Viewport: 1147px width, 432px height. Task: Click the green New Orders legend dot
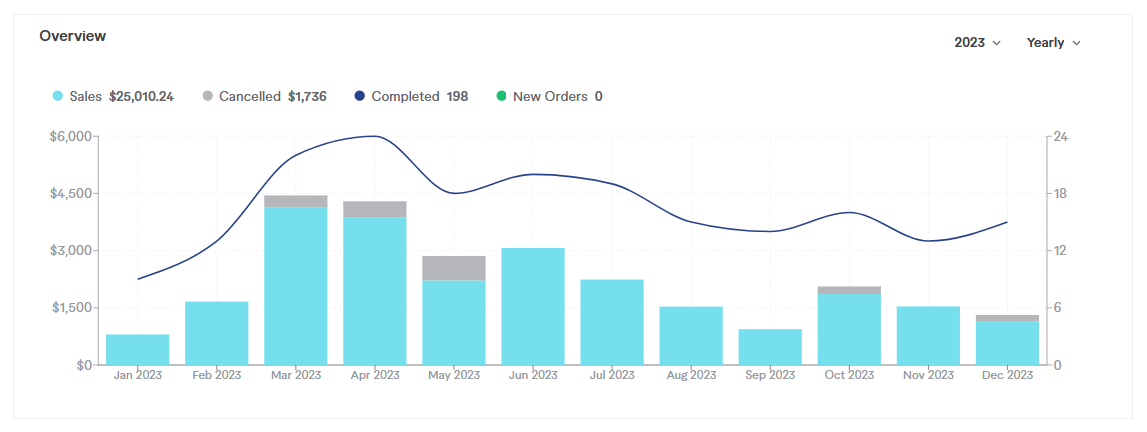pos(501,97)
